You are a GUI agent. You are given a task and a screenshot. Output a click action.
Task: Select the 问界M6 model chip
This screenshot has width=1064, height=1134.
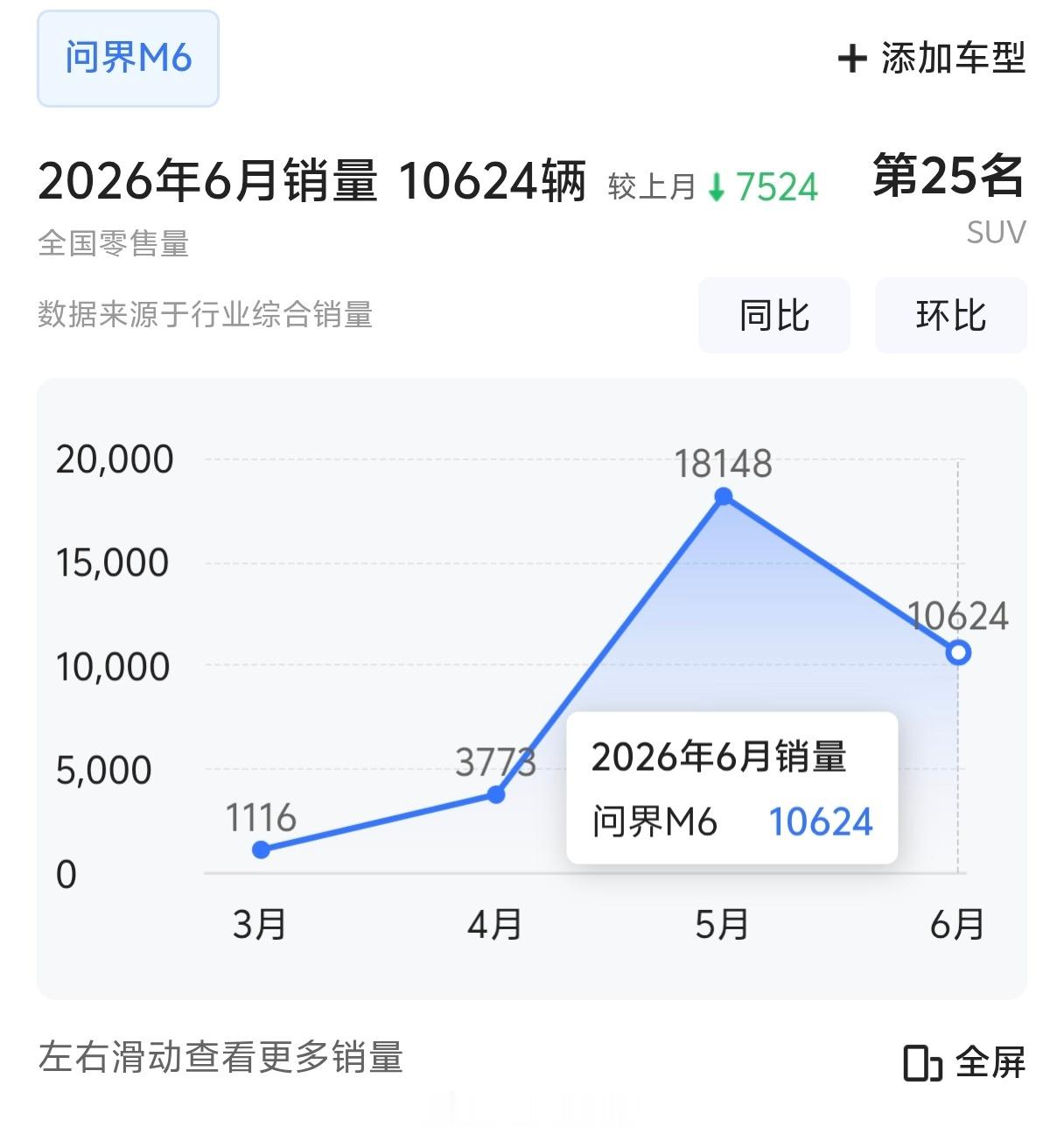pyautogui.click(x=128, y=59)
